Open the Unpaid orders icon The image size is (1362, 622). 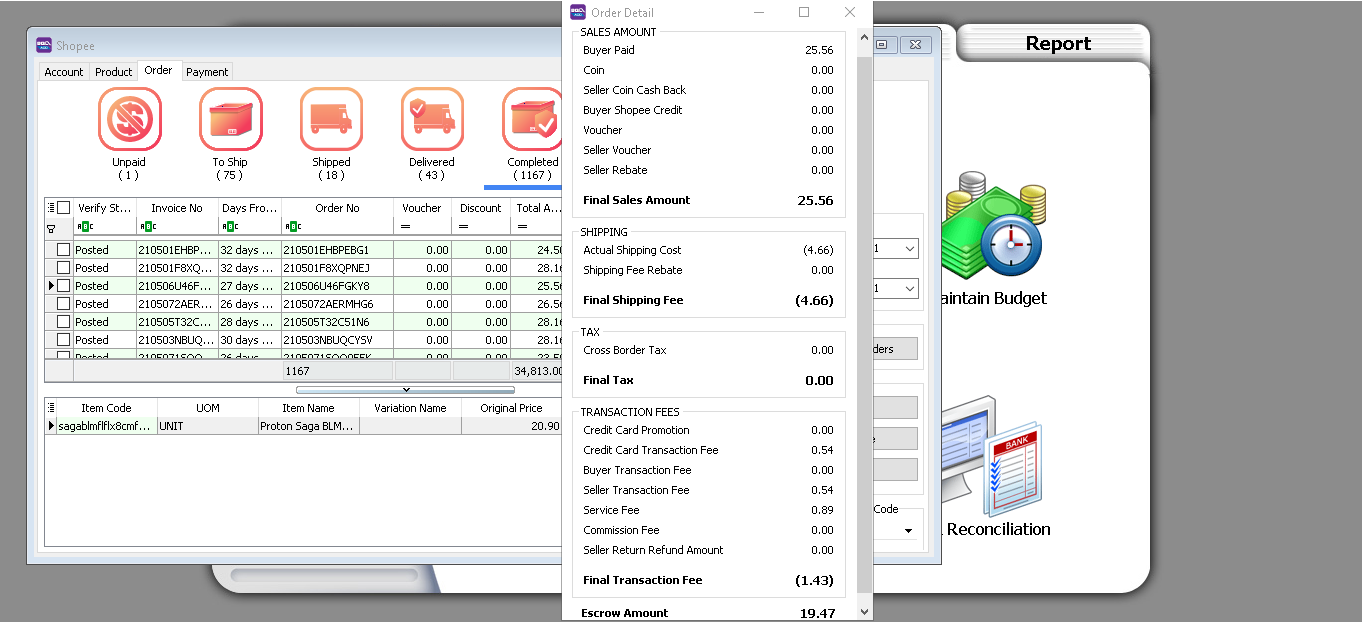pos(129,120)
